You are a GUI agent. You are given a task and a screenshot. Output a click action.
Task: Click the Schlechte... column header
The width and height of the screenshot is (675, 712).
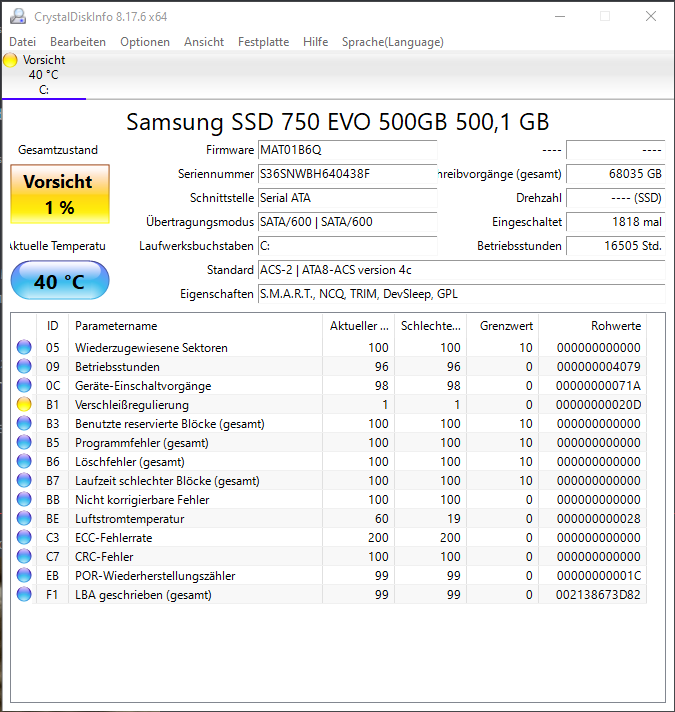coord(430,326)
